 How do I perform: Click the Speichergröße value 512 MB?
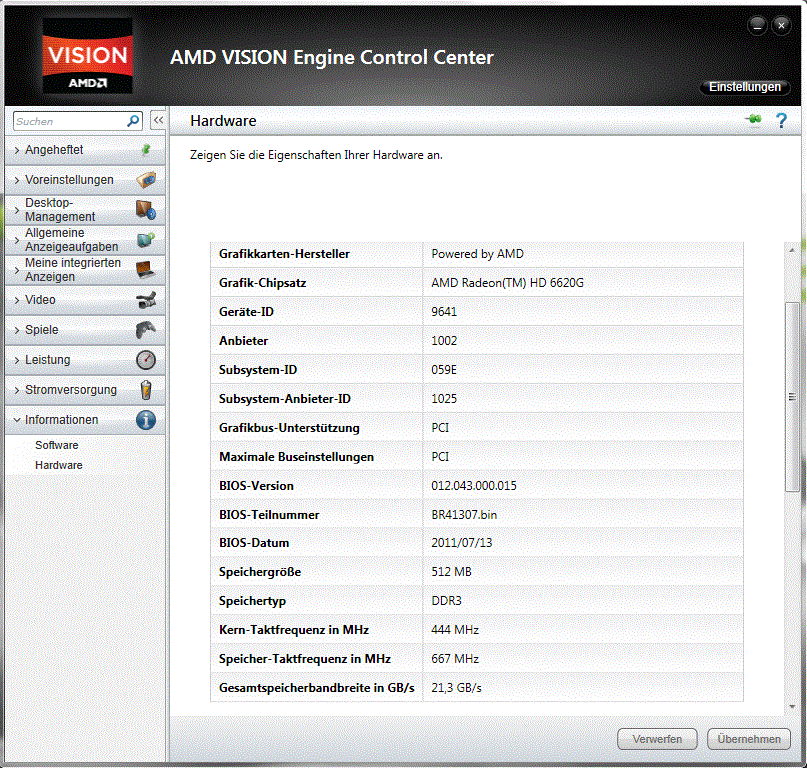(x=451, y=572)
